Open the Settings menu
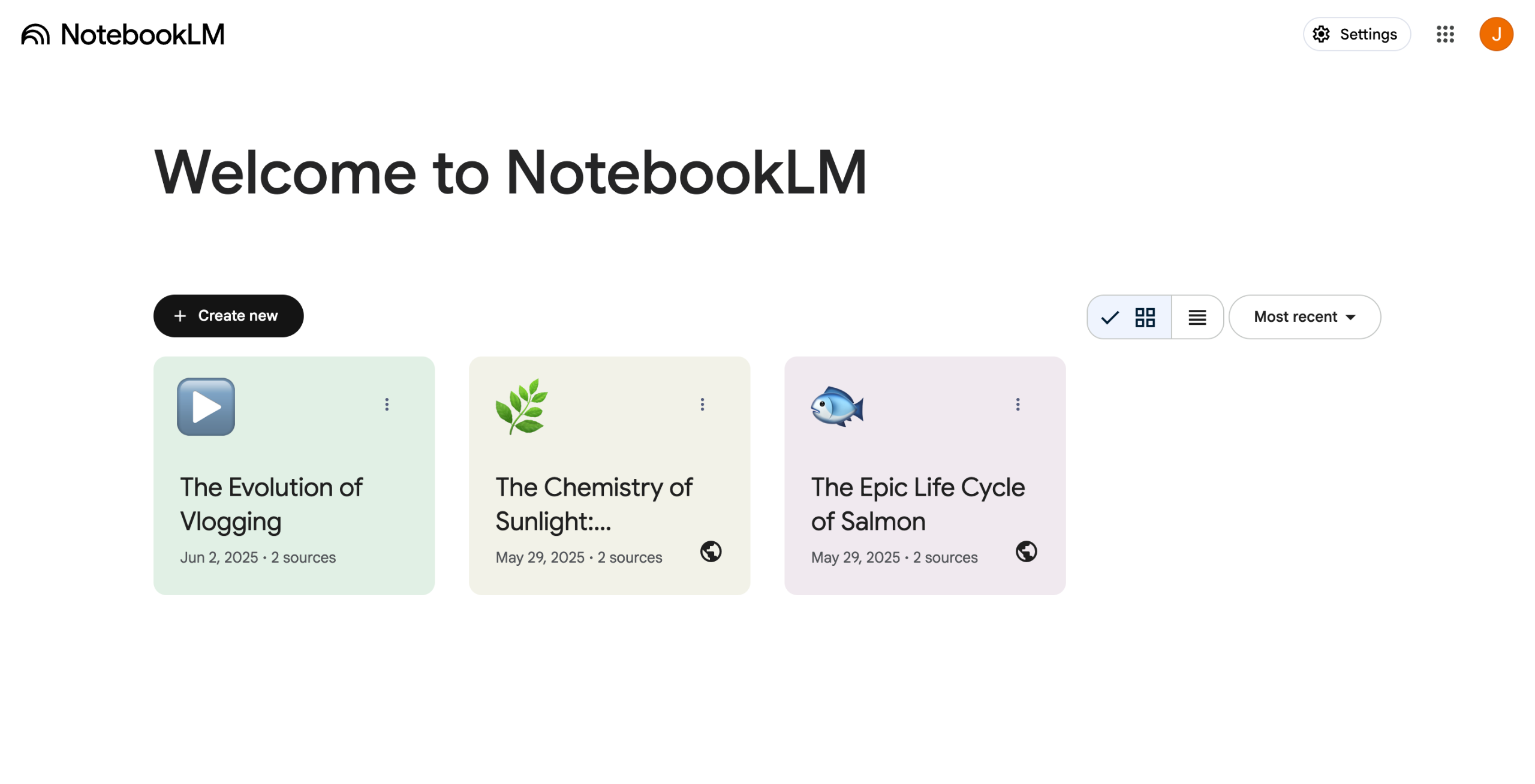 click(1356, 34)
